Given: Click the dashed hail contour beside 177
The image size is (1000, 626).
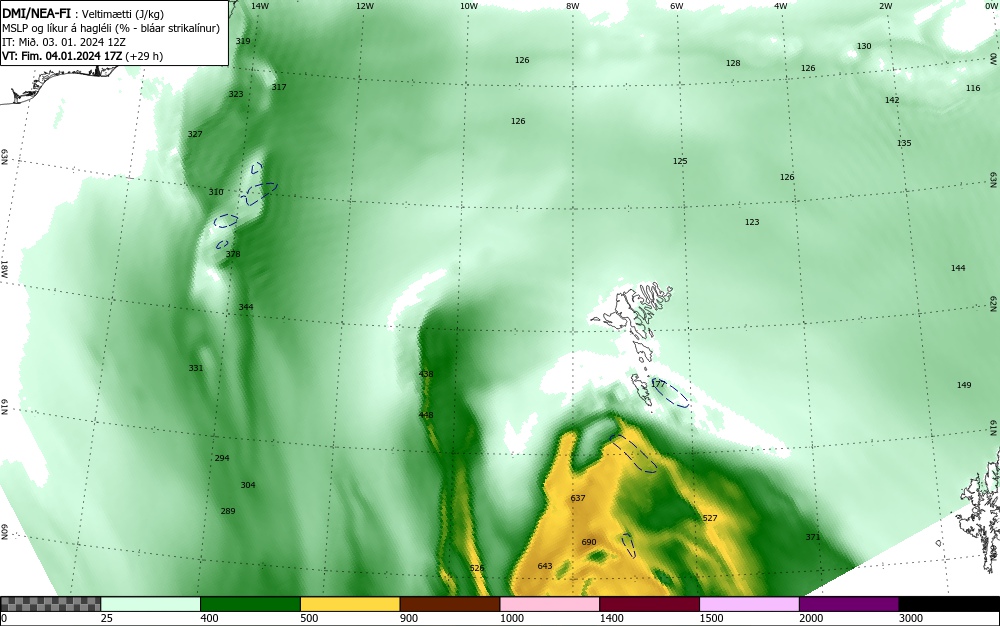Looking at the screenshot, I should tap(671, 393).
